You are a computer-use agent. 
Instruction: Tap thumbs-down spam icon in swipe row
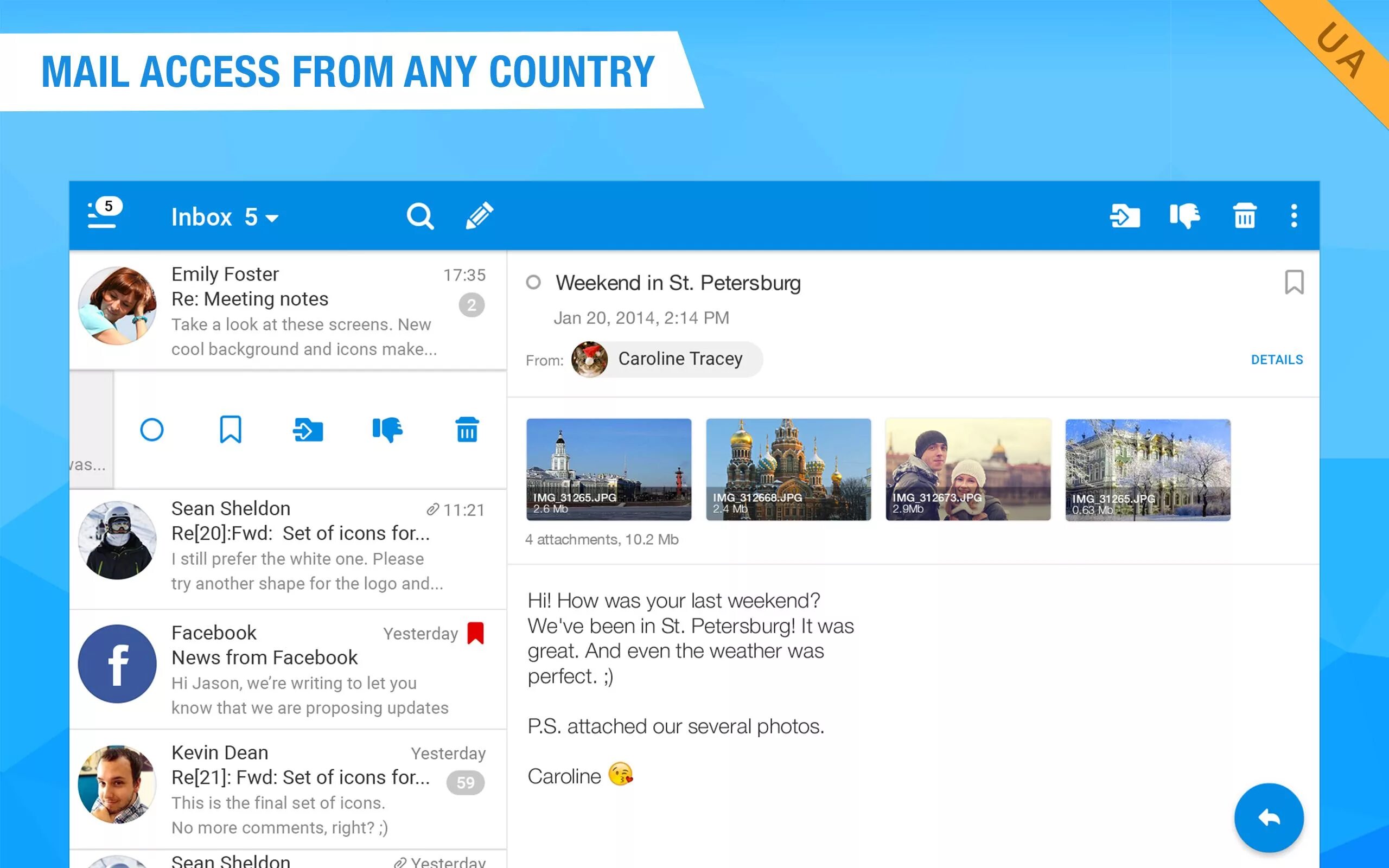(x=387, y=430)
